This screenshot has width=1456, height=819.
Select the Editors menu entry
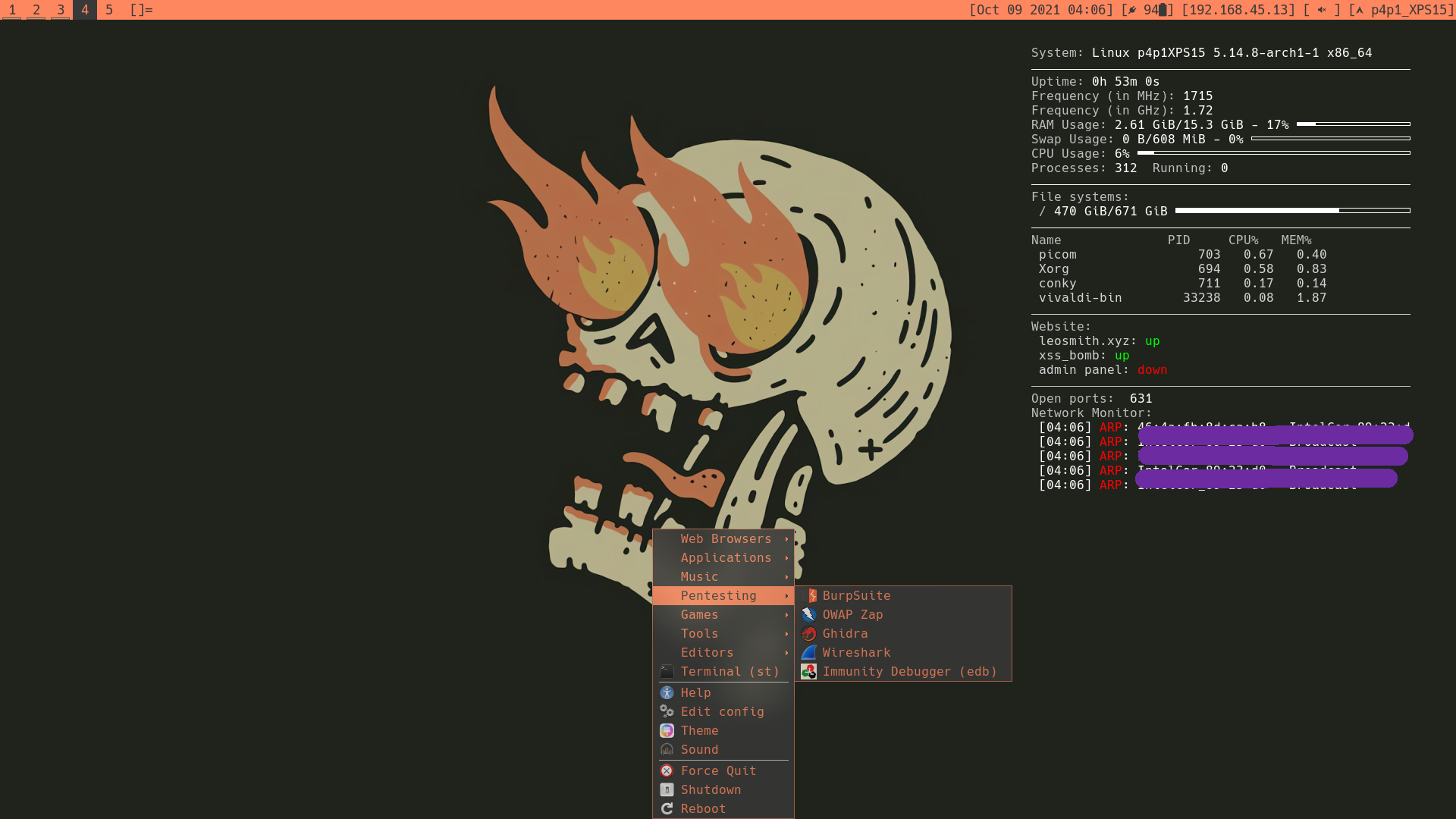707,653
